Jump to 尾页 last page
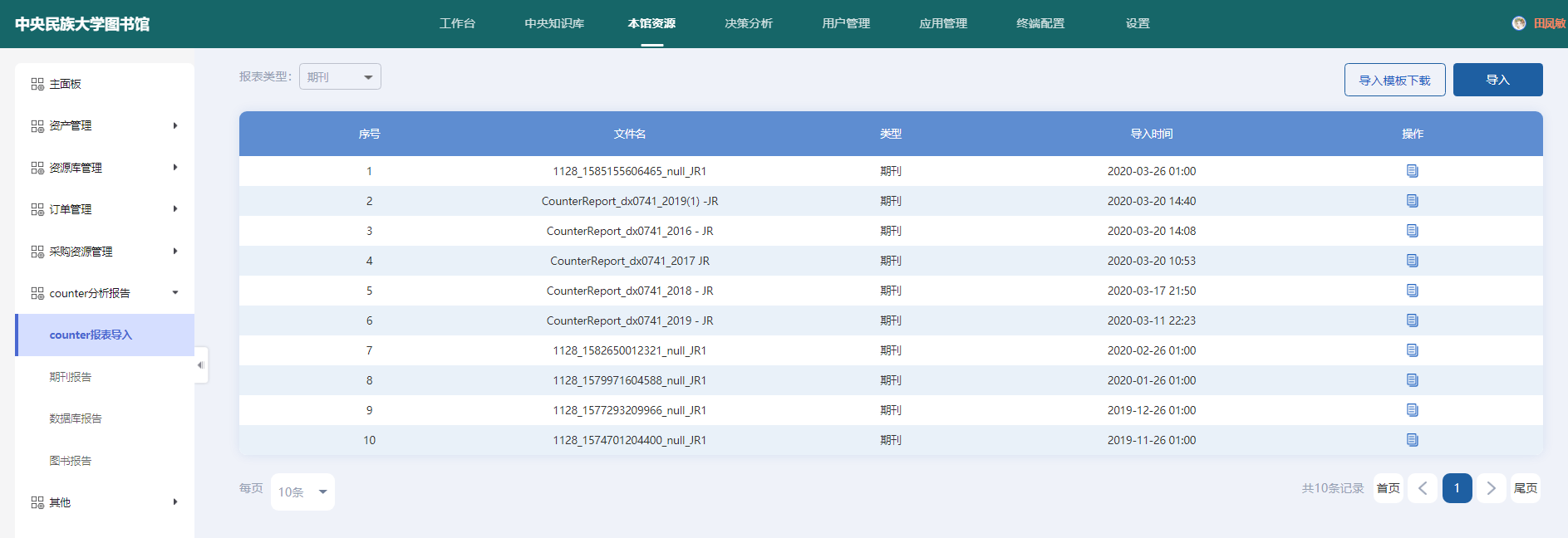Viewport: 1568px width, 538px height. click(1525, 488)
